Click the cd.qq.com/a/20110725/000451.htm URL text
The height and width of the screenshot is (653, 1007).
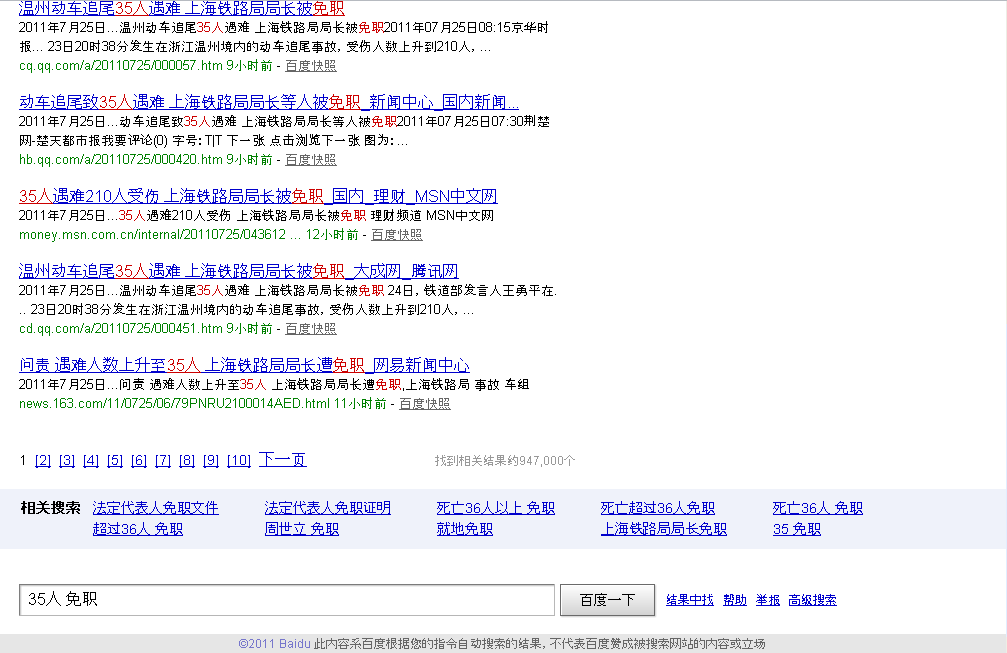pyautogui.click(x=121, y=328)
